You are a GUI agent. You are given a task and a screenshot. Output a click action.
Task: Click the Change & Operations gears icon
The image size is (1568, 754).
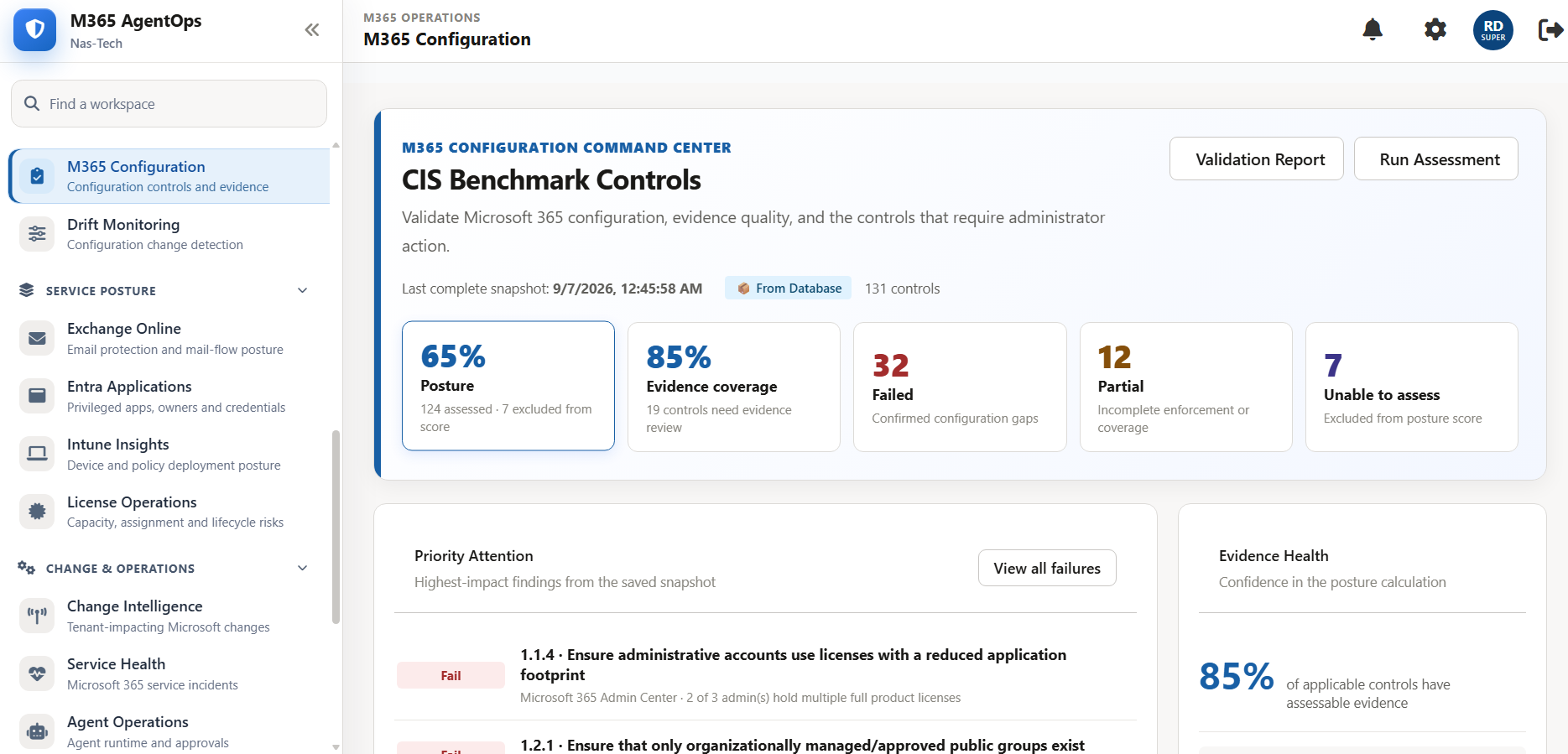click(27, 568)
